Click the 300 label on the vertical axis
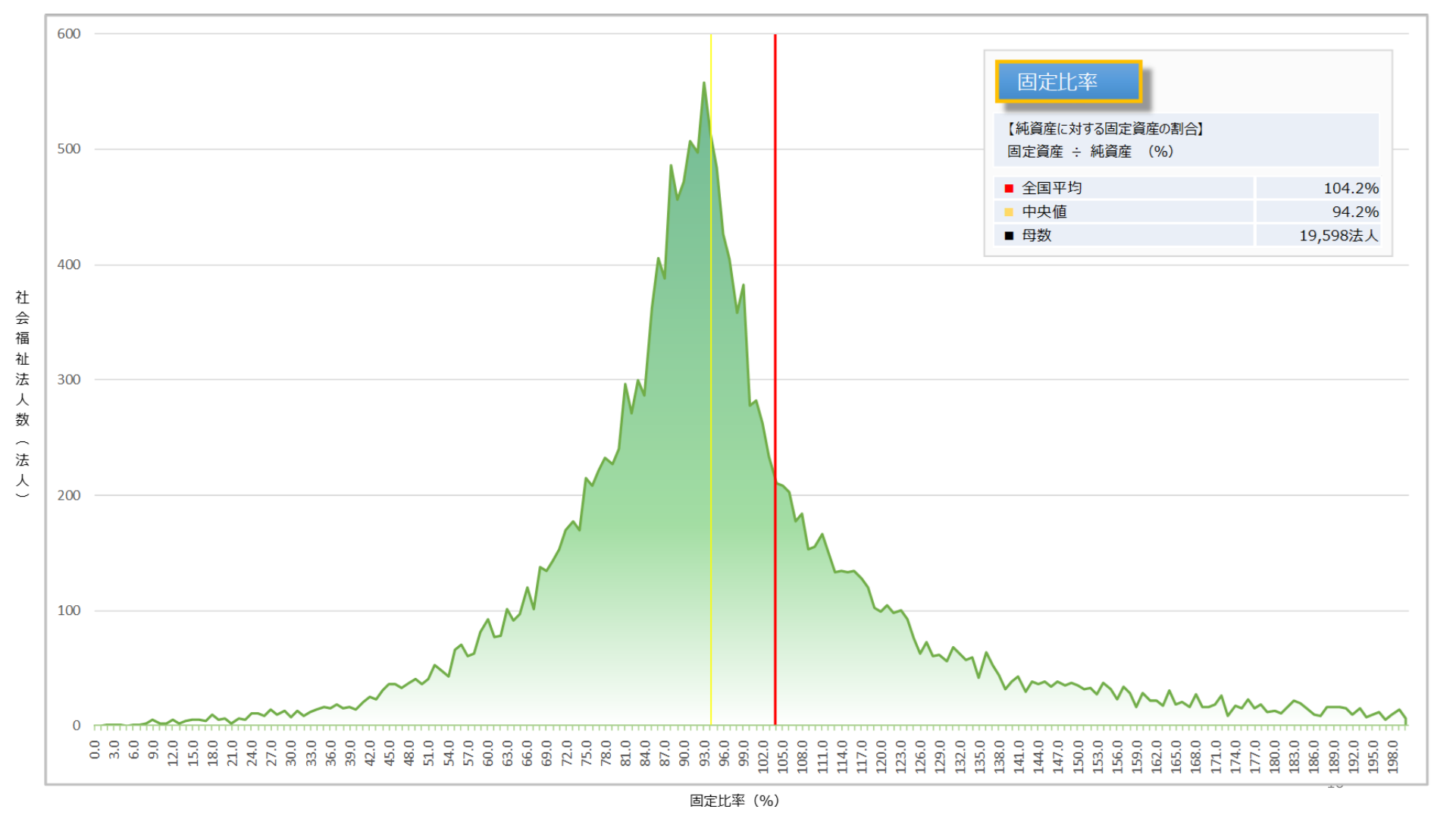The image size is (1456, 819). point(69,379)
